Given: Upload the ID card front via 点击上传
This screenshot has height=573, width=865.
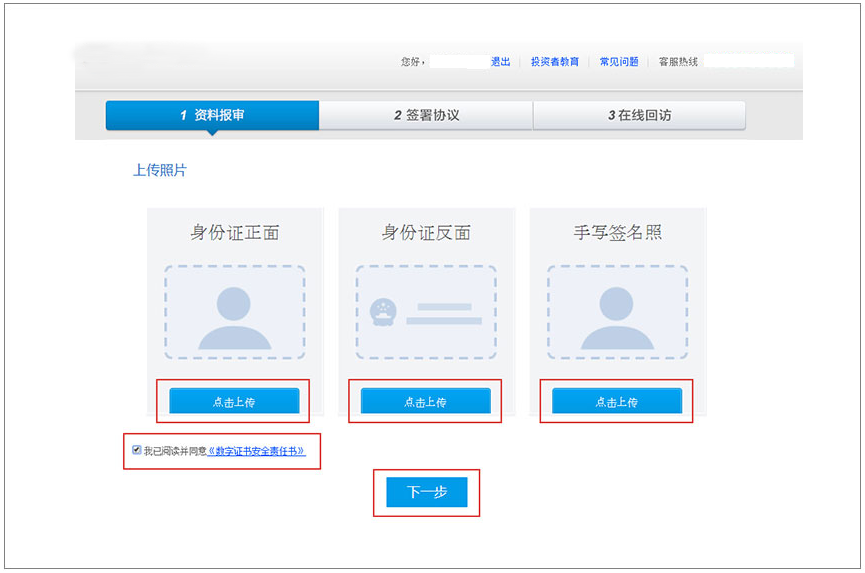Looking at the screenshot, I should [234, 401].
